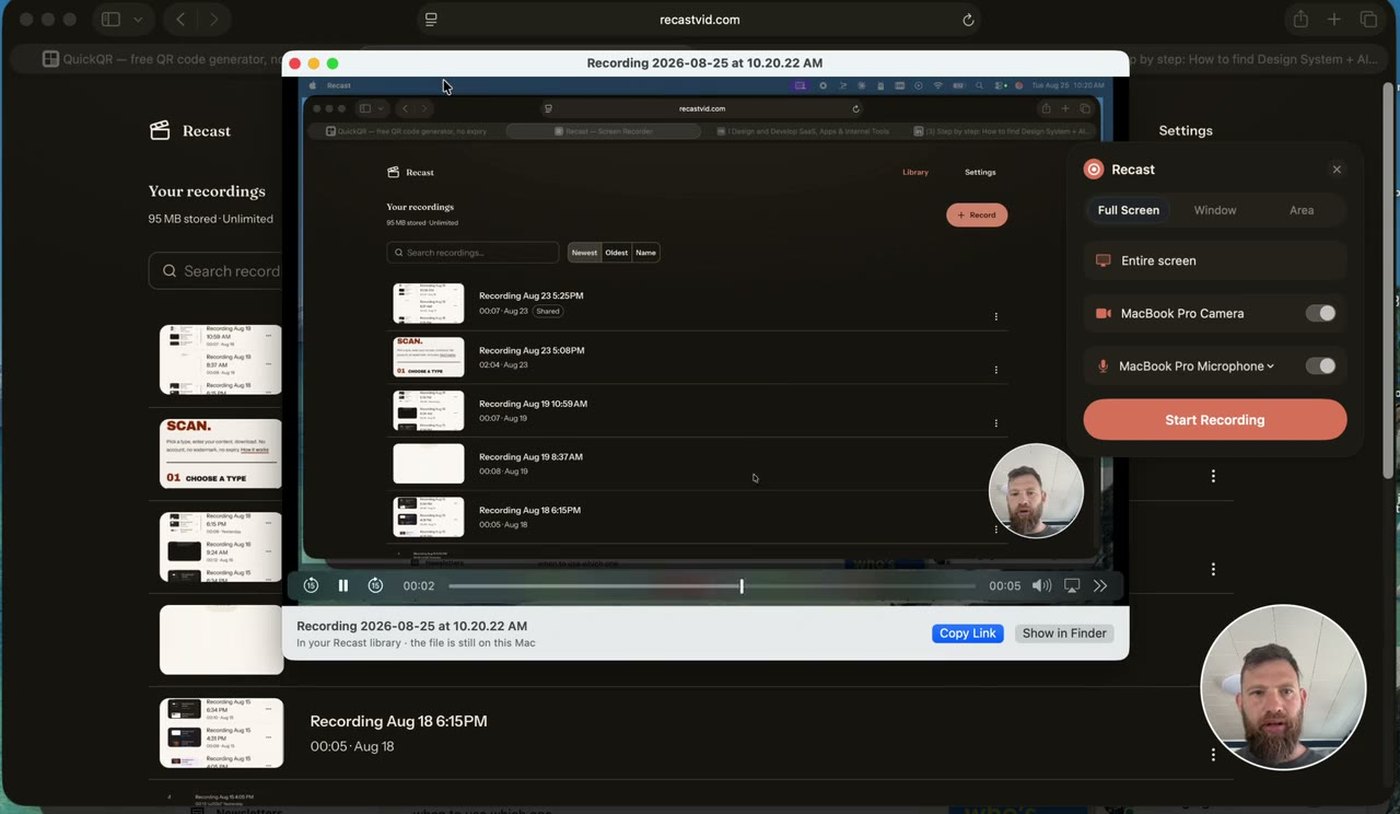
Task: Go forward in Safari history
Action: [x=213, y=19]
